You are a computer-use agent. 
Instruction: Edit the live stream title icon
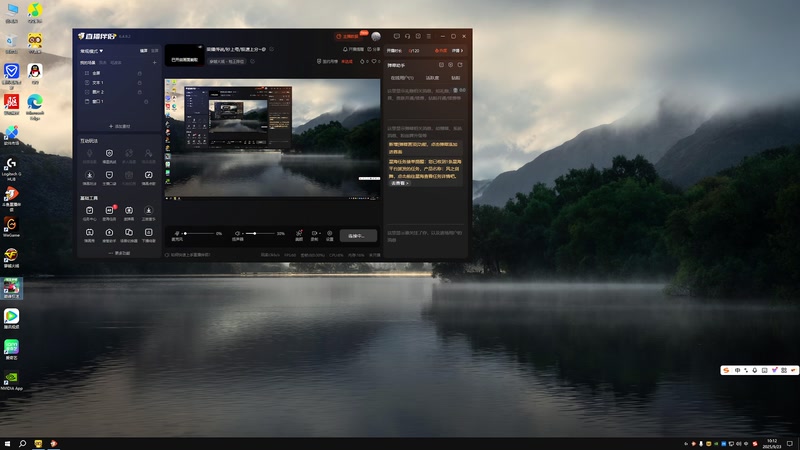coord(271,49)
